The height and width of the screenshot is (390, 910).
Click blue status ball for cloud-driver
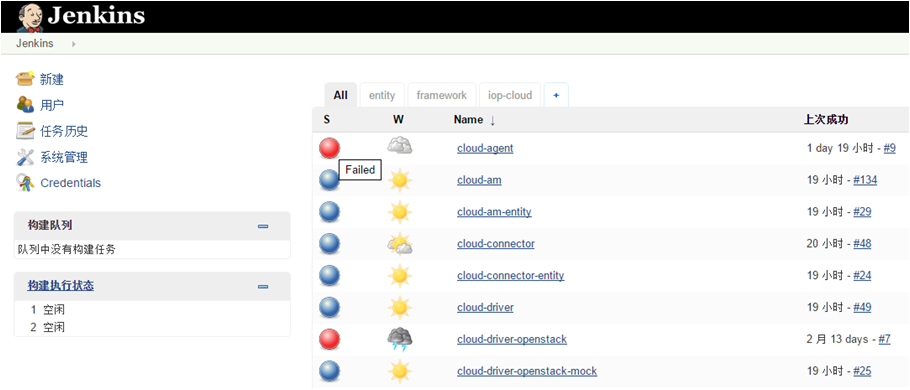(330, 308)
